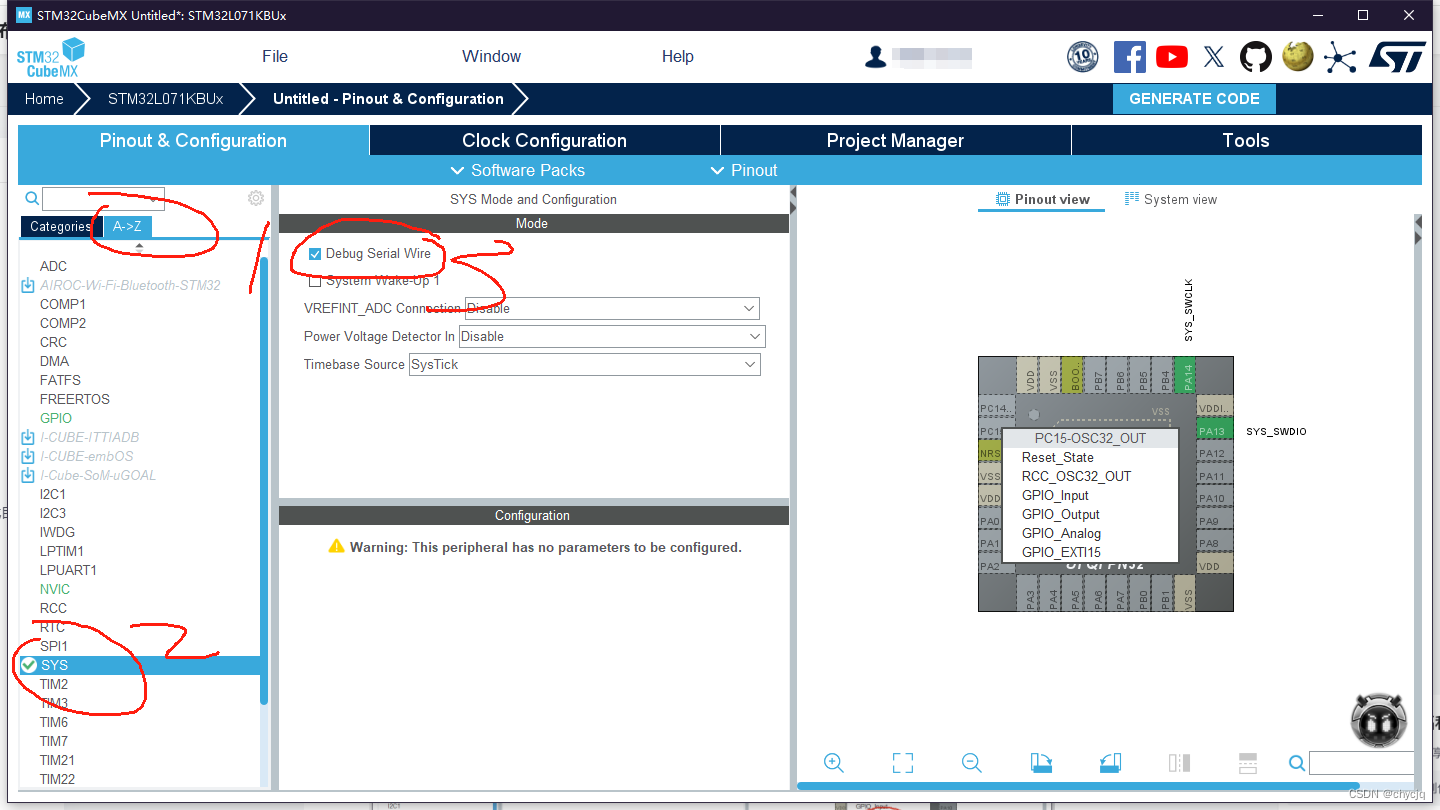Select the A->Z sorting tab
Screen dimensions: 1440x810
pos(127,227)
